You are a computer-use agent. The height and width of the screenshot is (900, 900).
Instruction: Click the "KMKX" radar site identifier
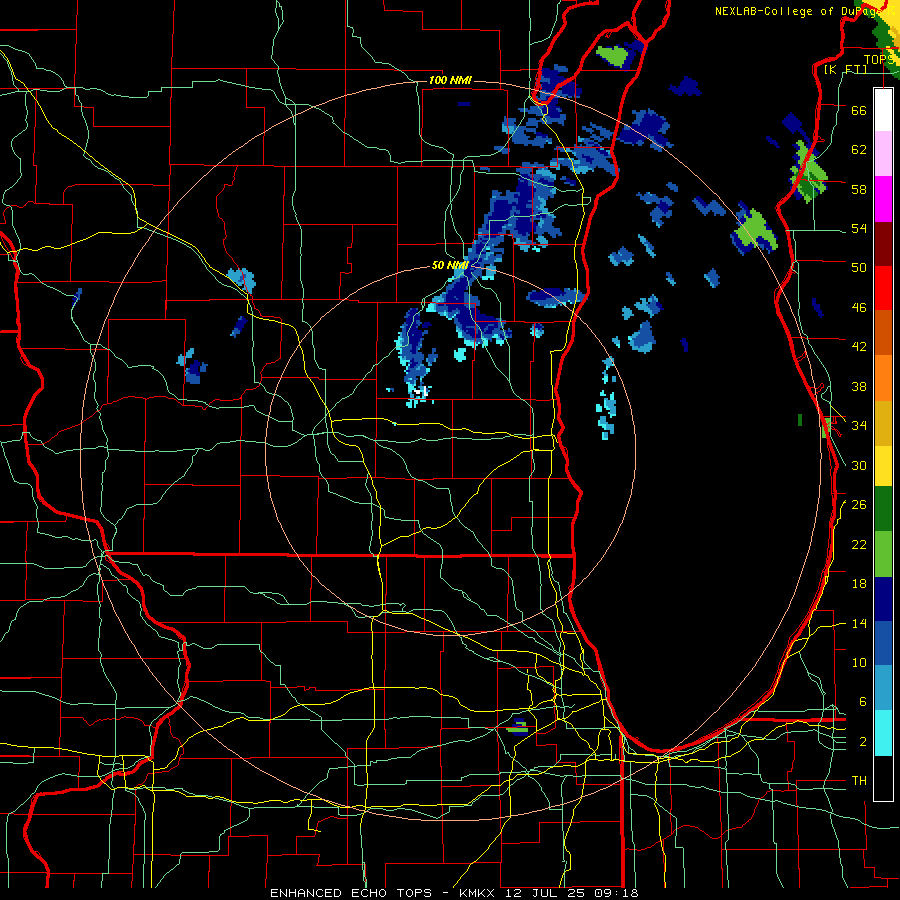tap(479, 893)
